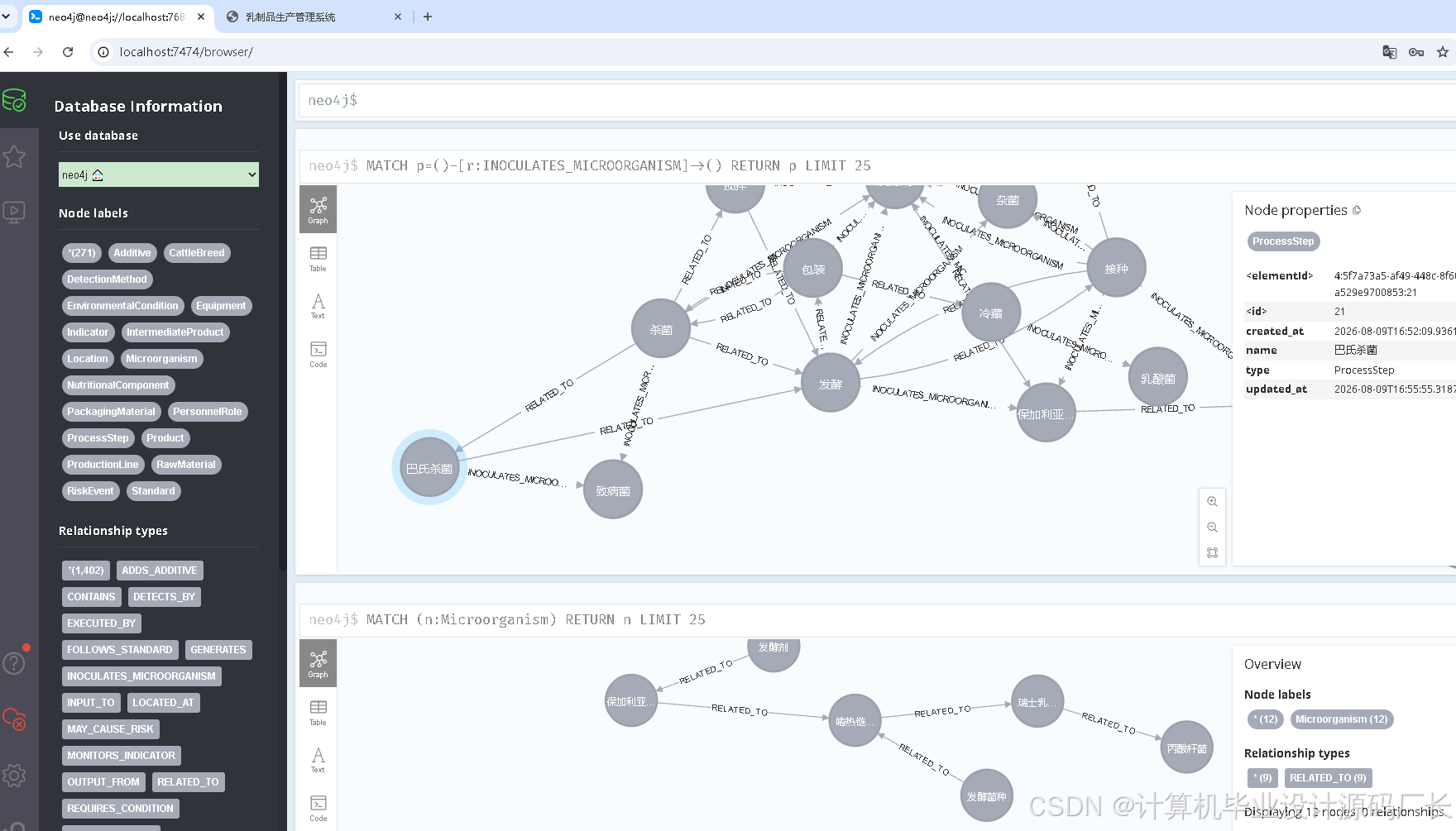1456x831 pixels.
Task: Select the Equipment node label
Action: [221, 306]
